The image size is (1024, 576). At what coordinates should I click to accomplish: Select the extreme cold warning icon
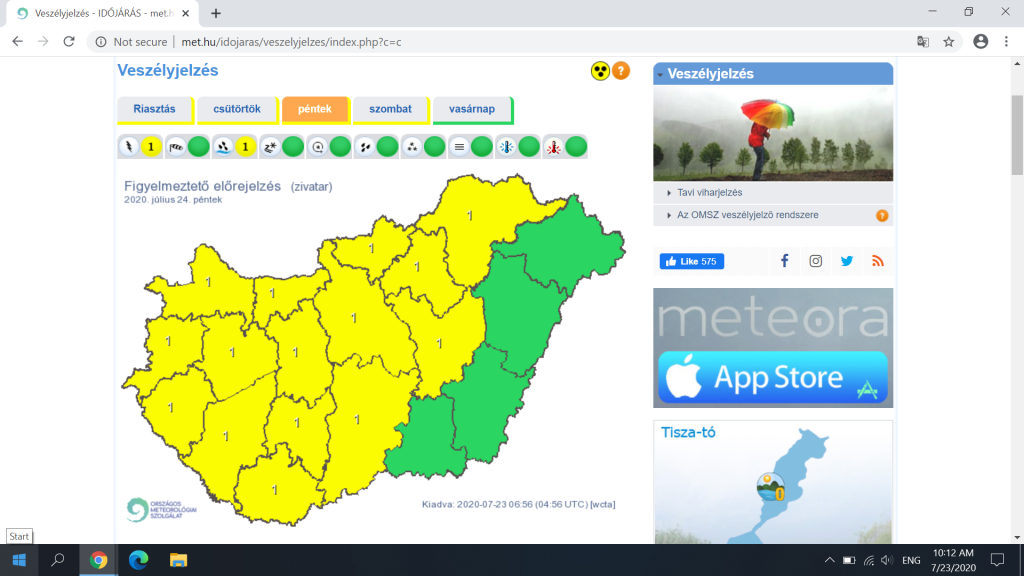[x=506, y=147]
